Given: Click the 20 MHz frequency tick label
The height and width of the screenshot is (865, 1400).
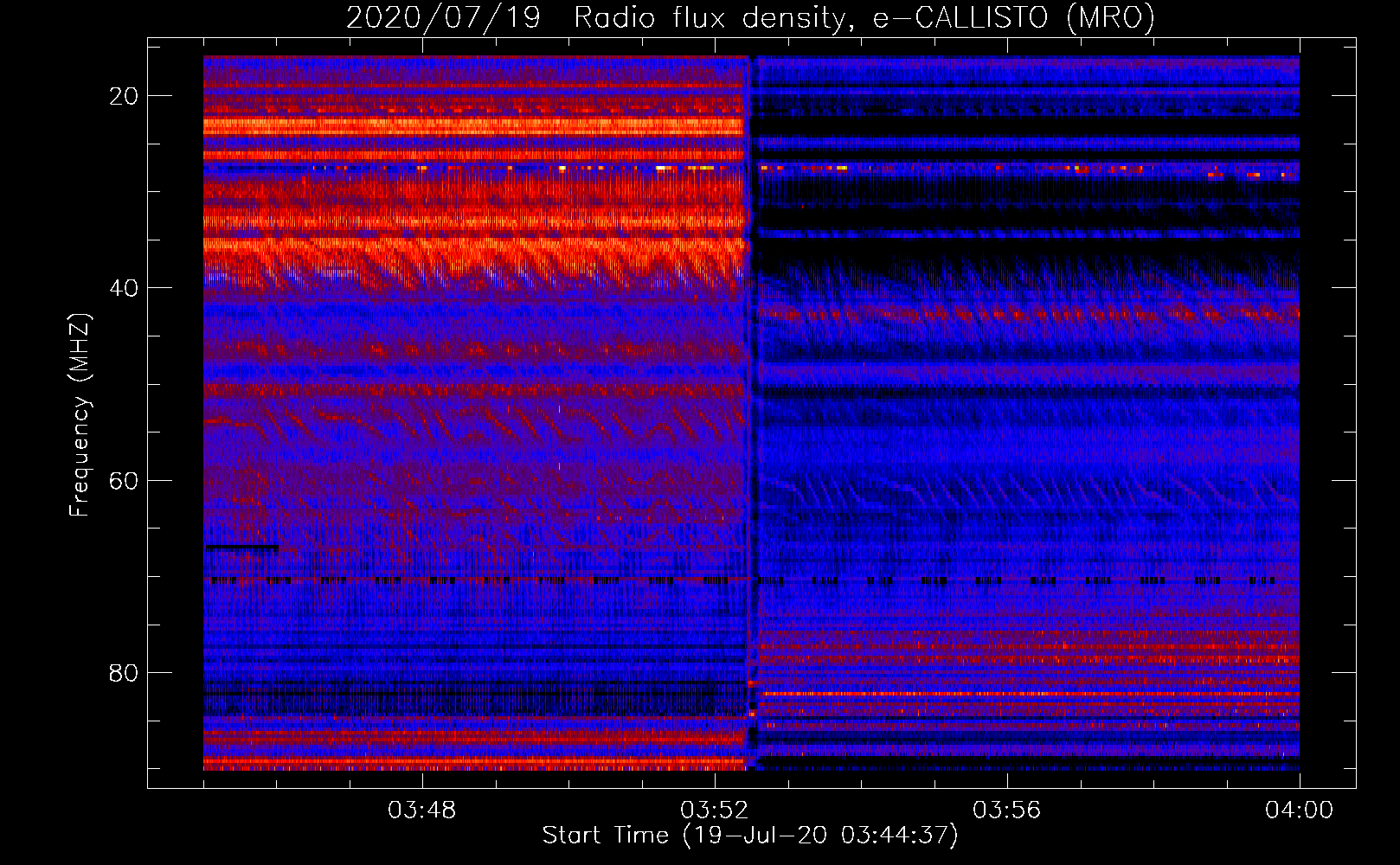Looking at the screenshot, I should [124, 96].
